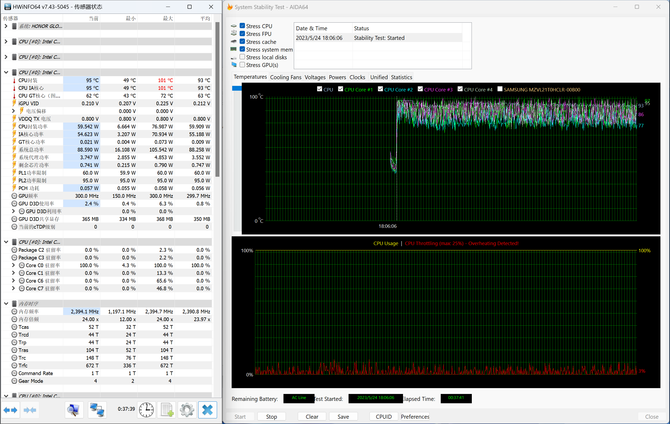Click HWiNFO shrink-columns faded arrows icon
This screenshot has height=424, width=670.
30,410
